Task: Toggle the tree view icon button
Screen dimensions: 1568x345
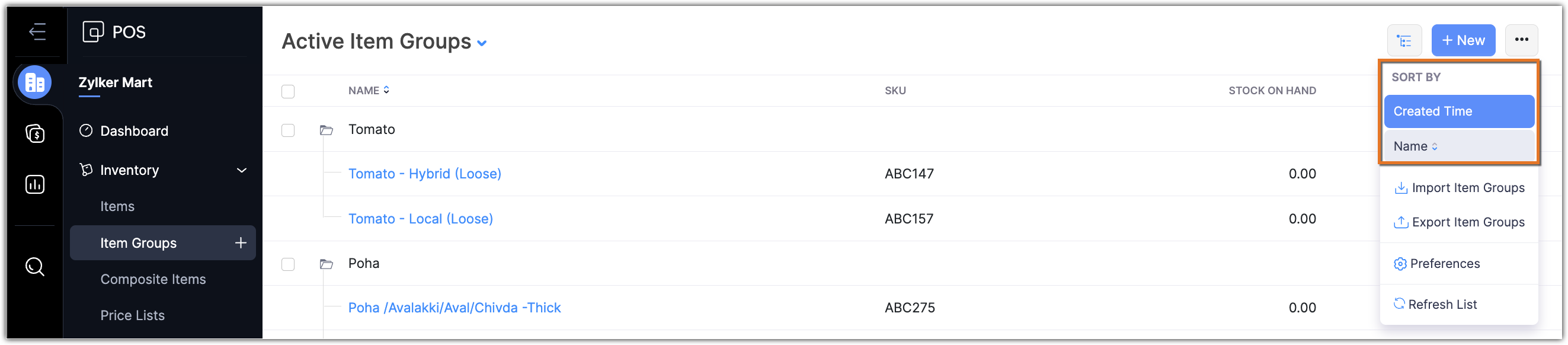Action: pos(1404,41)
